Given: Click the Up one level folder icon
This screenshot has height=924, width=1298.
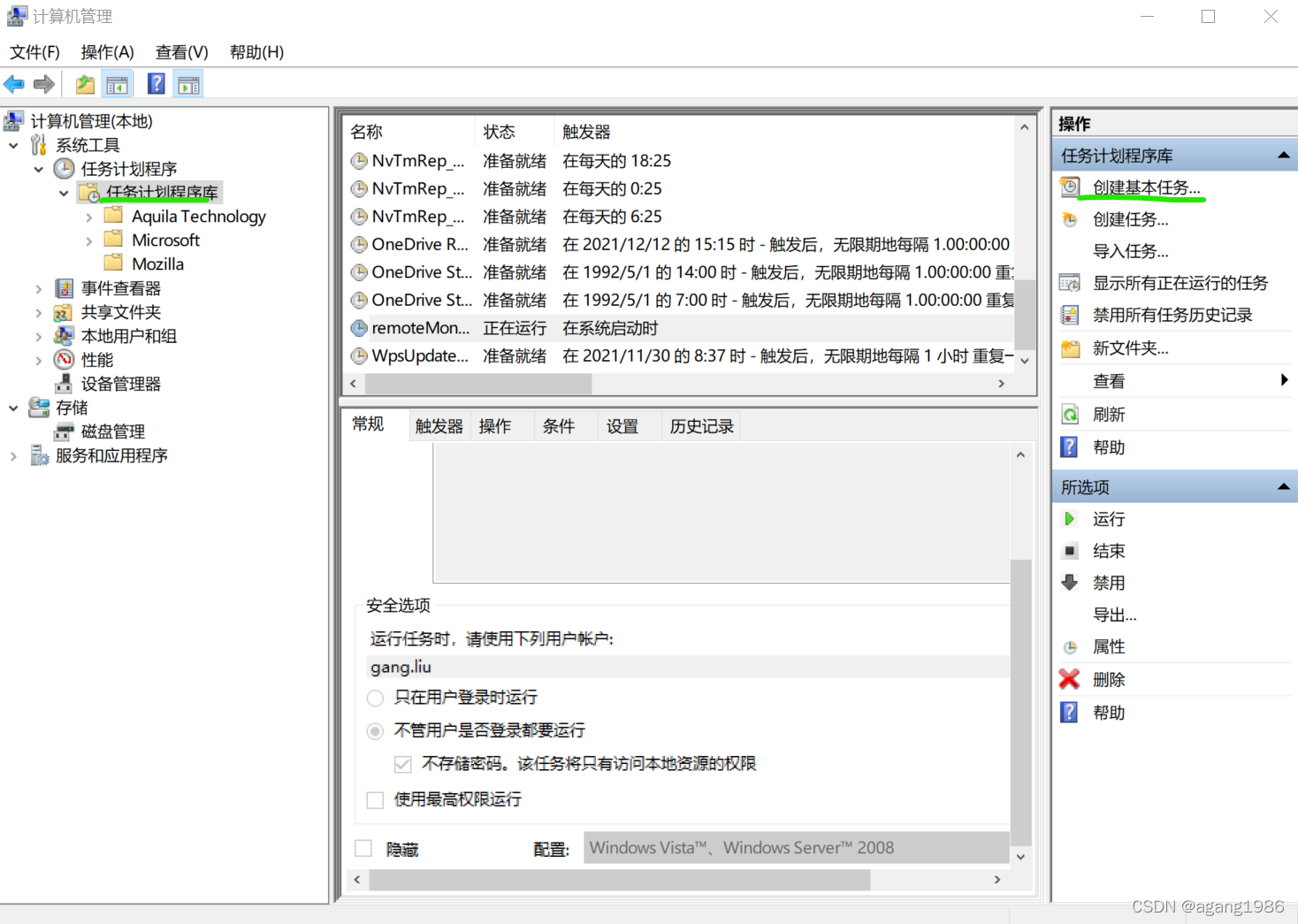Looking at the screenshot, I should tap(85, 84).
